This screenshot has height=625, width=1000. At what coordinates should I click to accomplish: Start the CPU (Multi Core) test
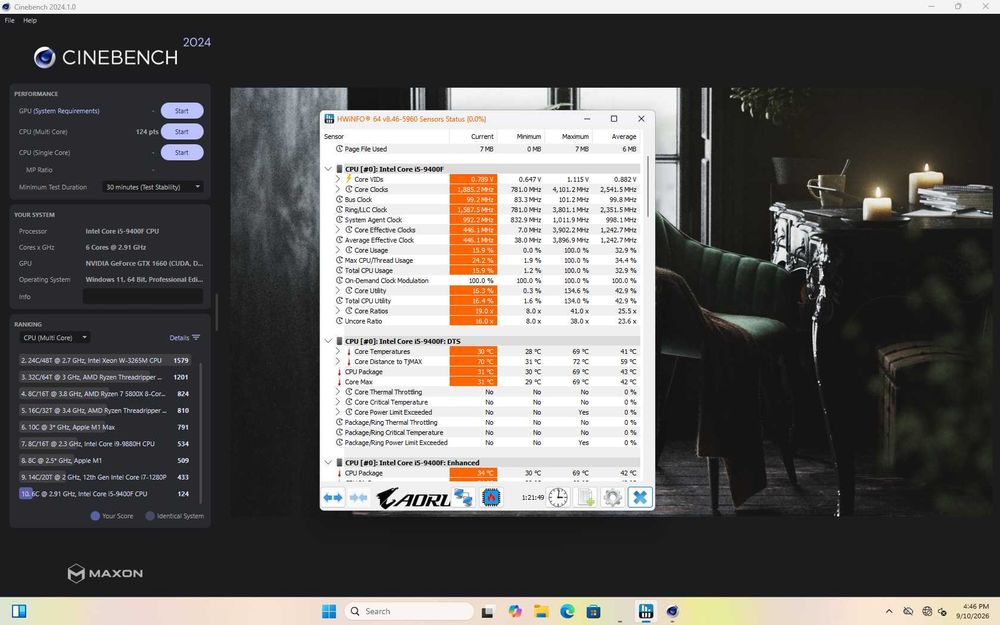coord(182,131)
